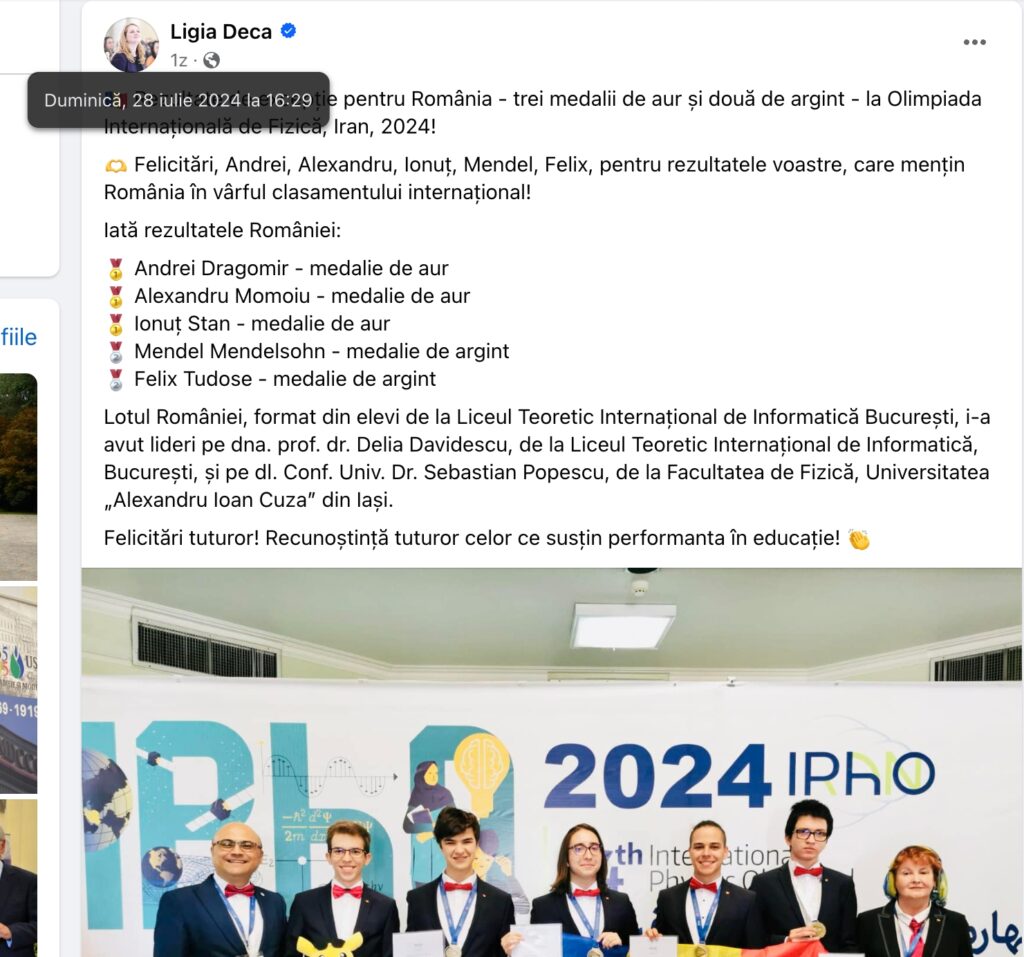
Task: Open the IPhO 2024 team photo
Action: pos(552,762)
